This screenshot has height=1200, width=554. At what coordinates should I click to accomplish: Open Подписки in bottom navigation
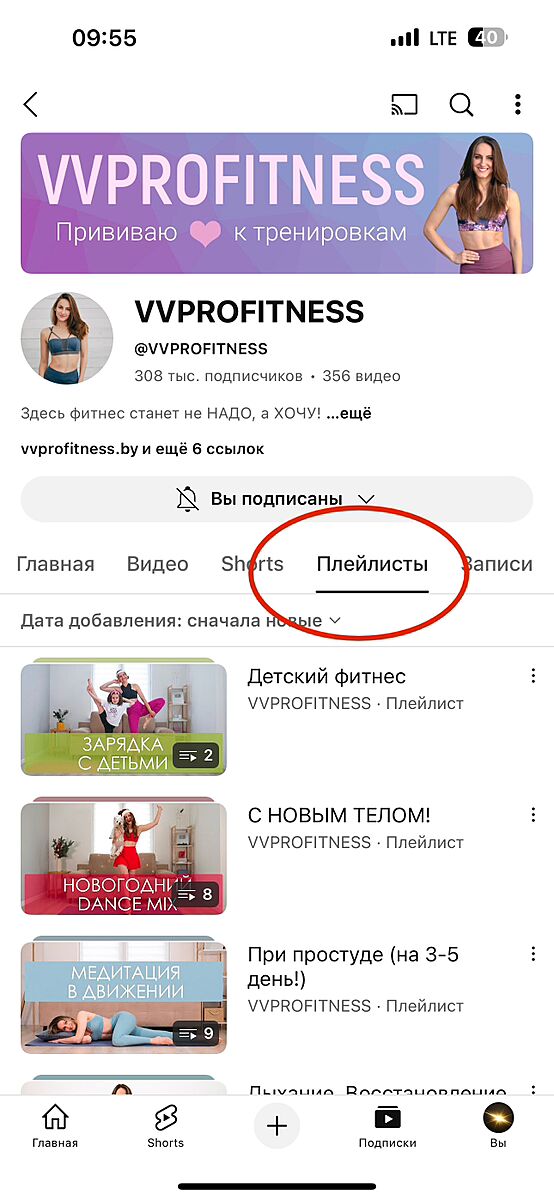[387, 1128]
